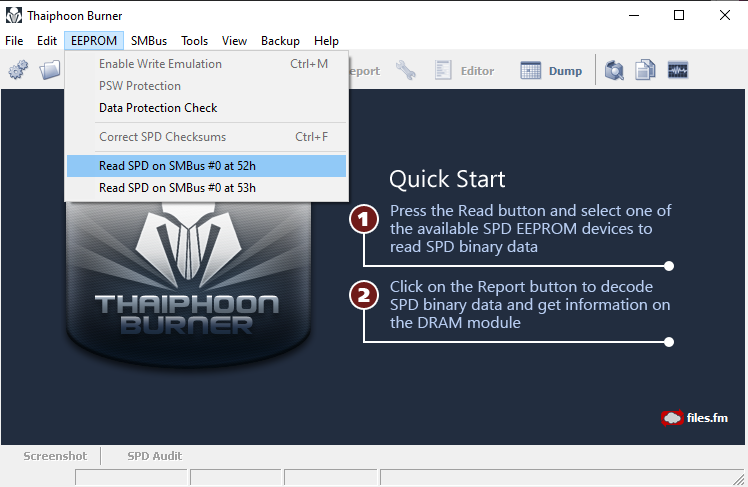Open the Help menu
This screenshot has width=748, height=487.
pos(326,41)
